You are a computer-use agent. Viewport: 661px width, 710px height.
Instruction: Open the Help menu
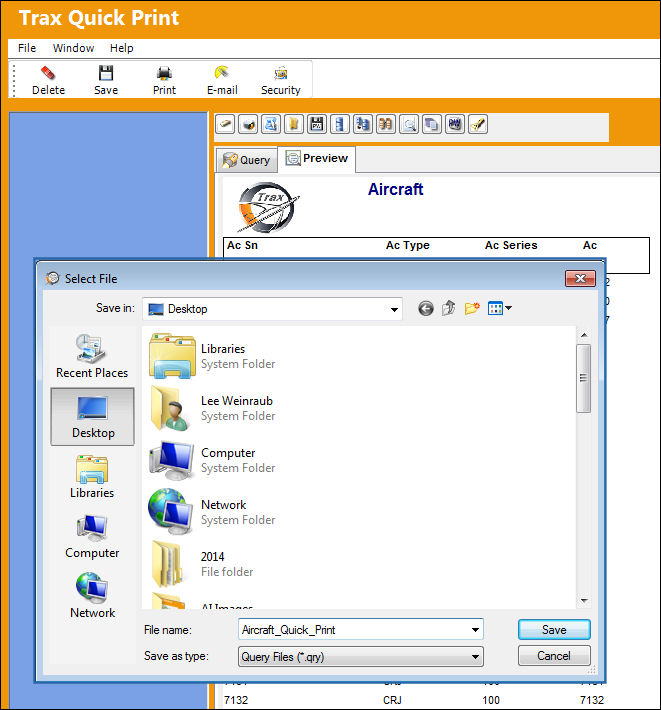[x=121, y=48]
